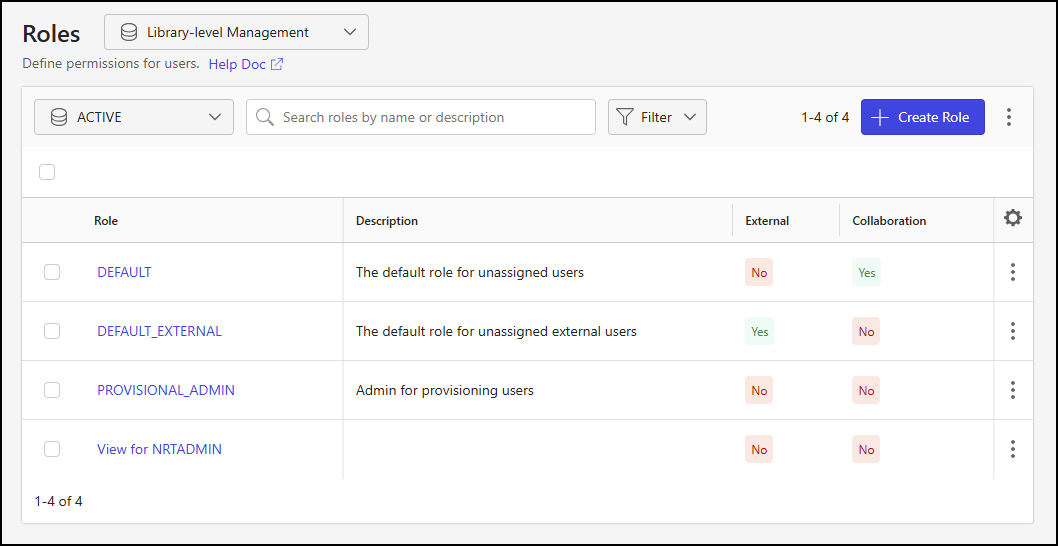The image size is (1058, 546).
Task: Sort by the Role column header
Action: coord(106,221)
